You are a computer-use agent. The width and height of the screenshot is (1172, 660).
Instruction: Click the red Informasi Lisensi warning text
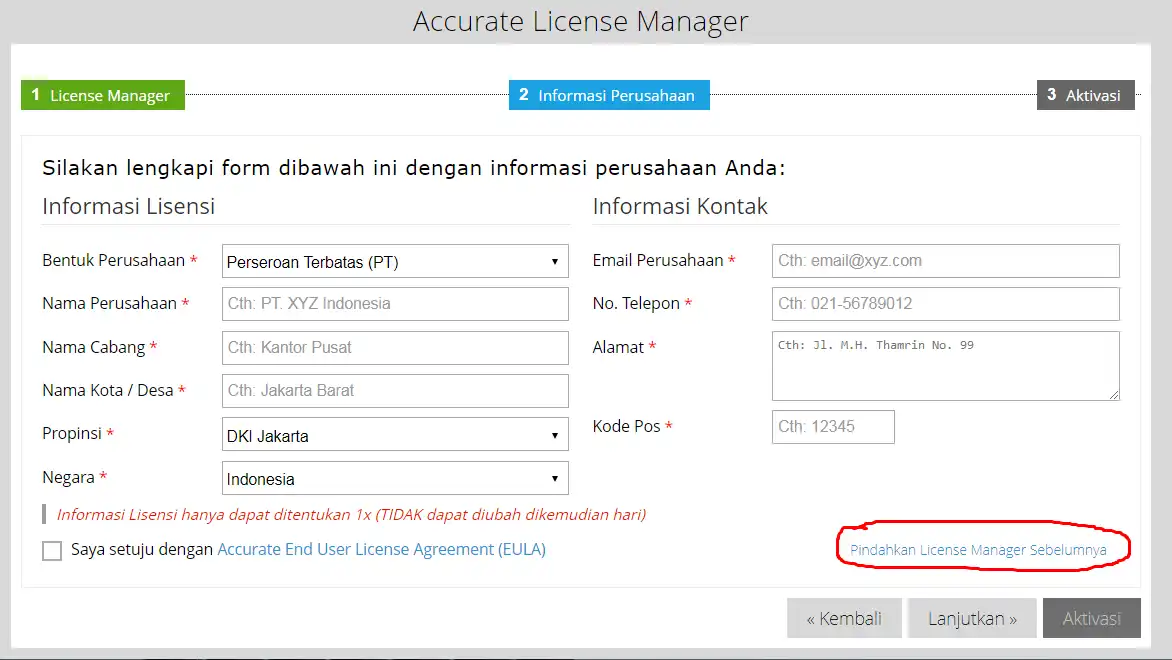pos(351,514)
